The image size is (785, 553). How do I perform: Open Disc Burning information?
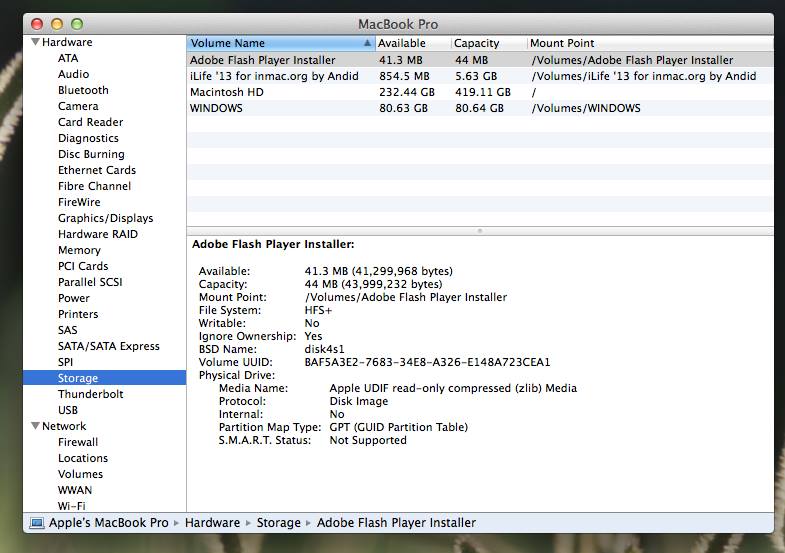[x=91, y=154]
